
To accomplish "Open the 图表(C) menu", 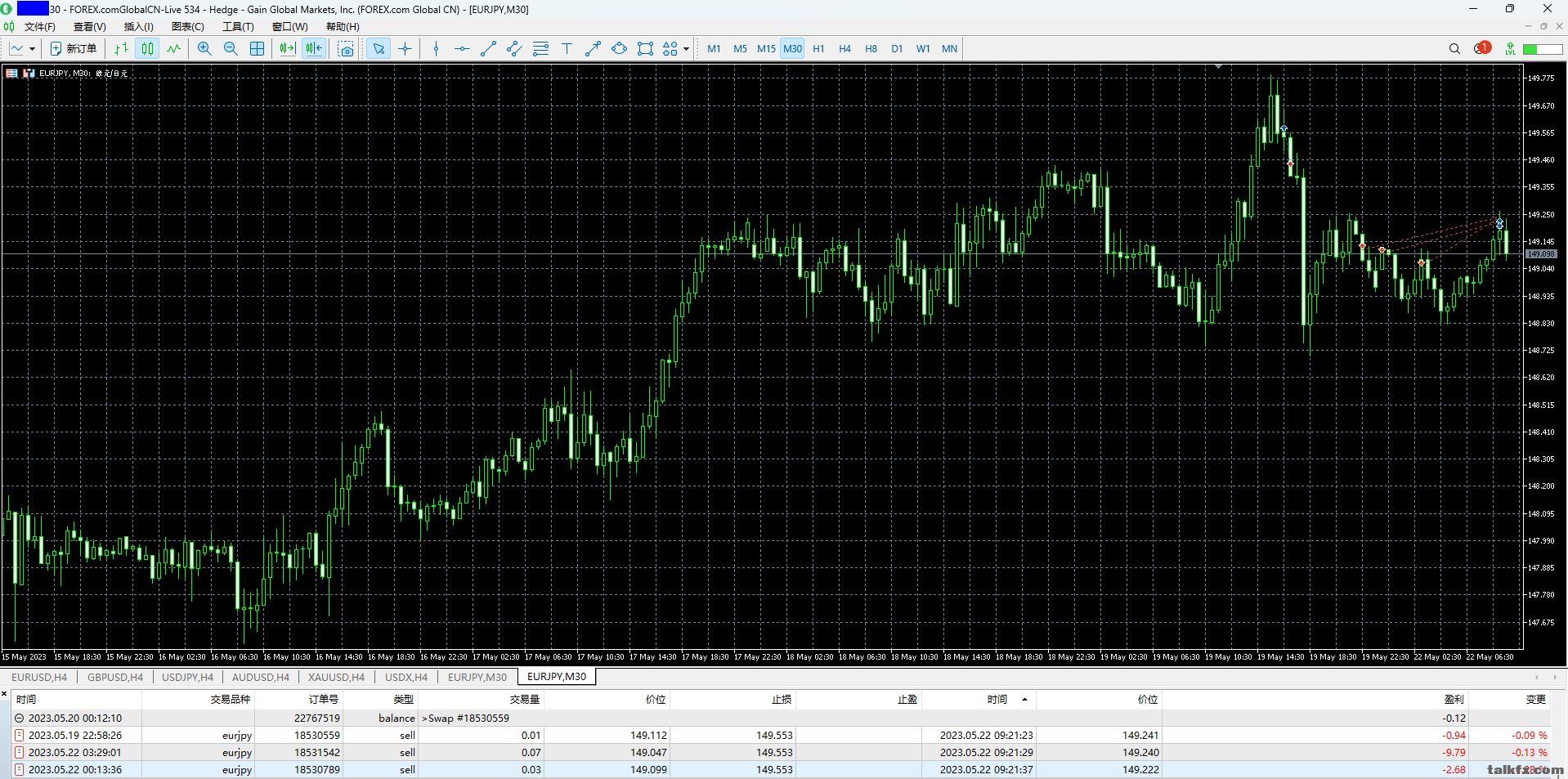I will click(188, 27).
